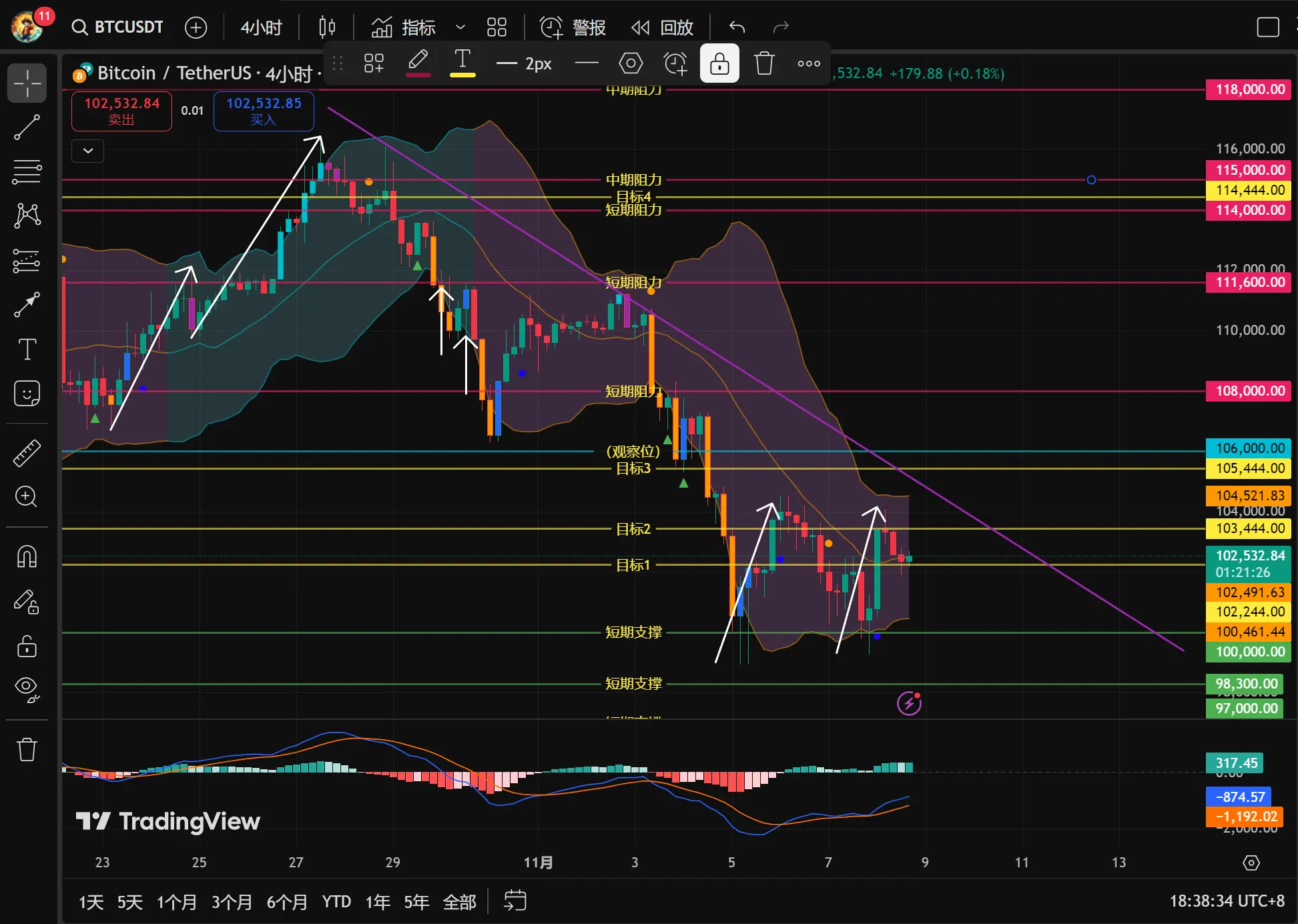Toggle lock on selected drawing
The width and height of the screenshot is (1298, 924).
tap(719, 63)
